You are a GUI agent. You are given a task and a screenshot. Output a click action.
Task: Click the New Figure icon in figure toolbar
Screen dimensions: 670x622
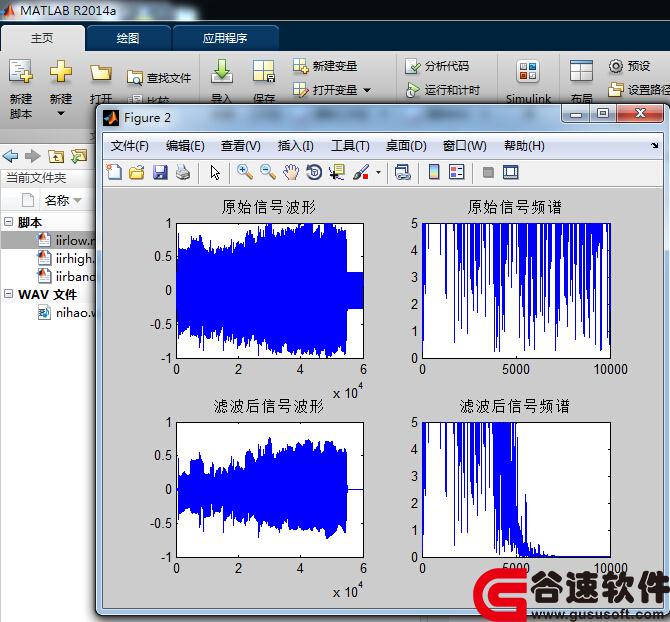(114, 173)
